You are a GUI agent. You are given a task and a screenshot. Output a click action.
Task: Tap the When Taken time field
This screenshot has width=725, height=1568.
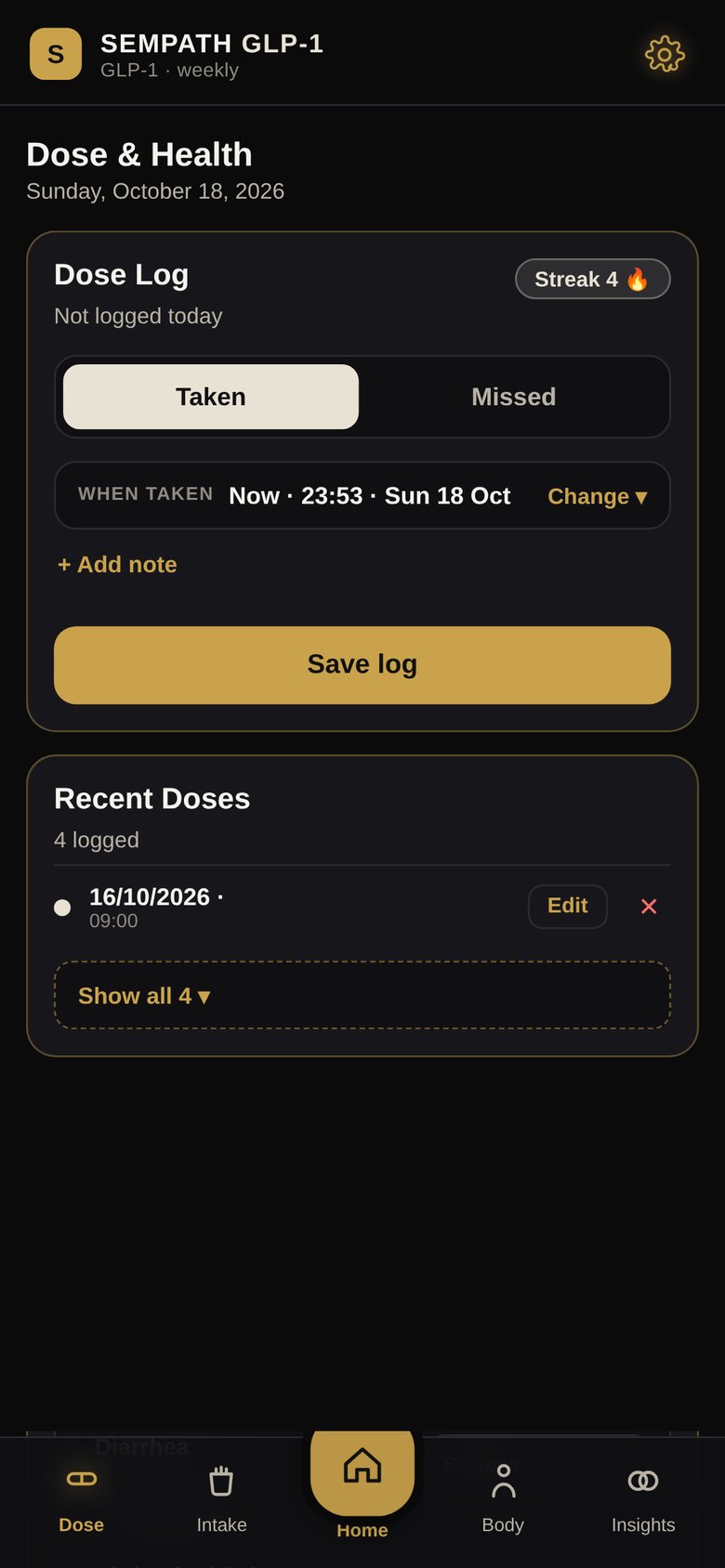tap(362, 495)
